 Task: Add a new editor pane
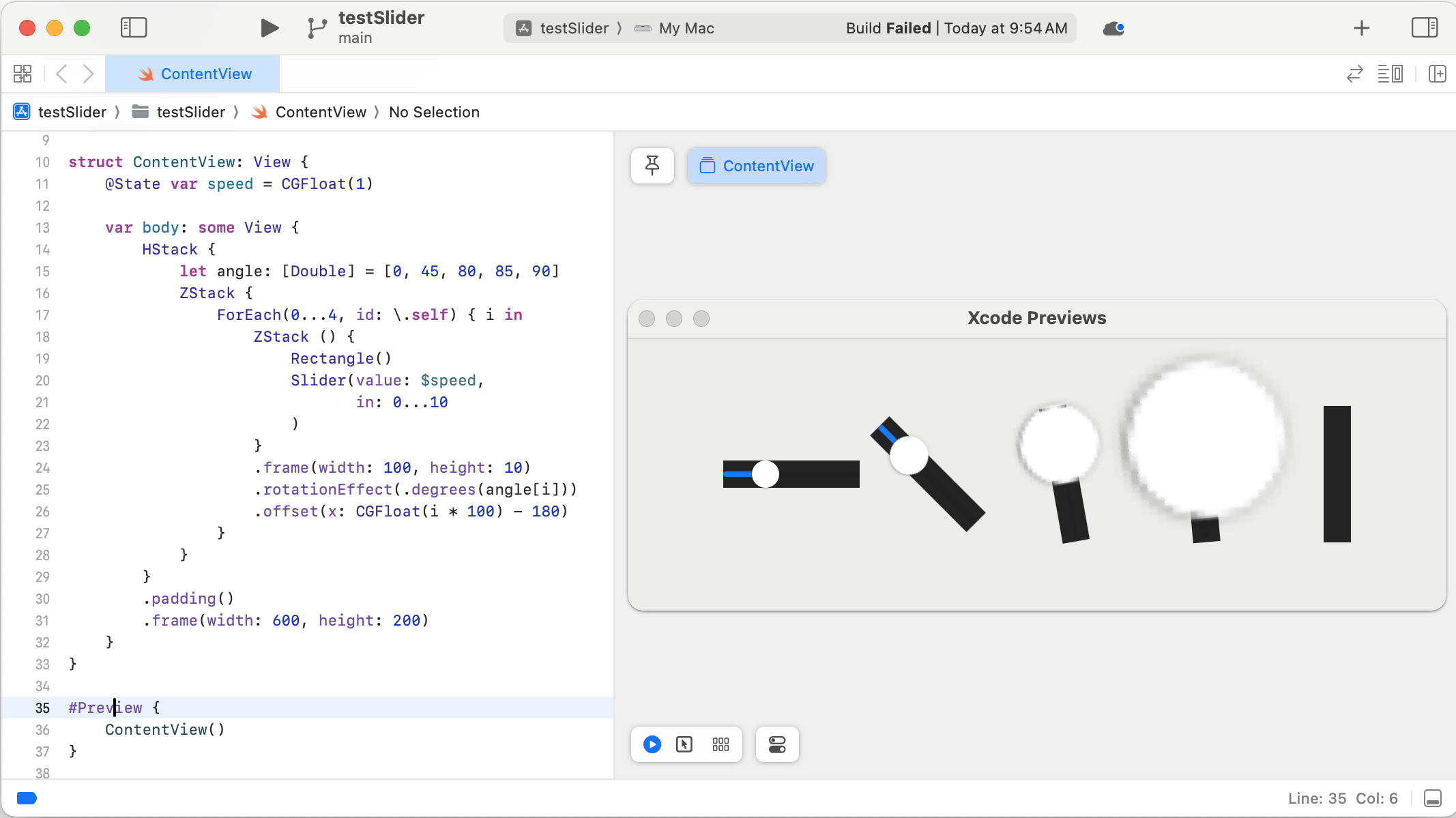point(1437,74)
